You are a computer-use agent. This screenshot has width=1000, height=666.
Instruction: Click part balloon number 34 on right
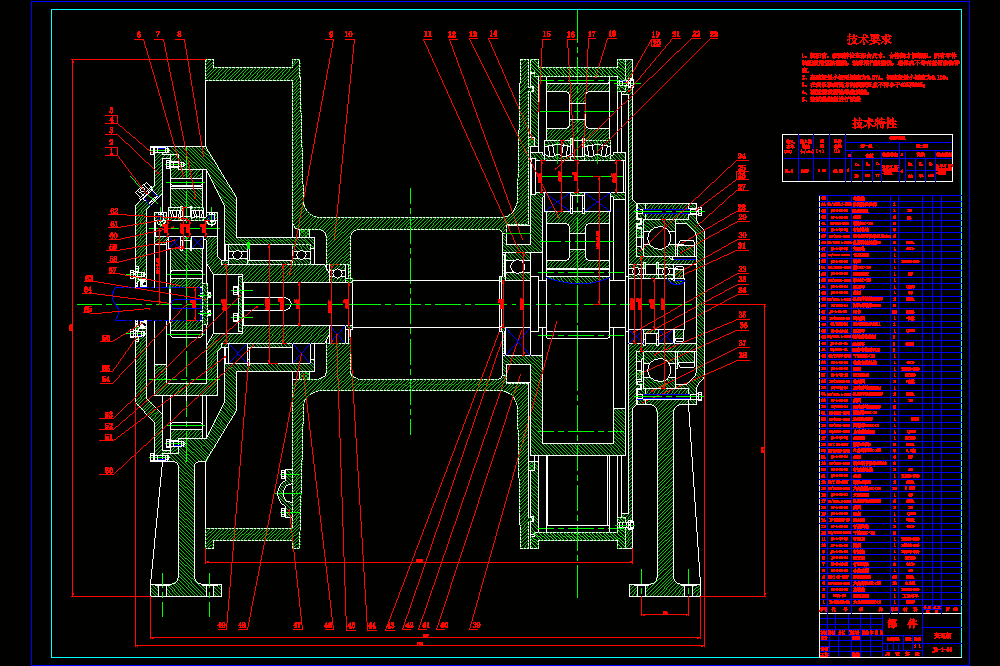coord(742,290)
